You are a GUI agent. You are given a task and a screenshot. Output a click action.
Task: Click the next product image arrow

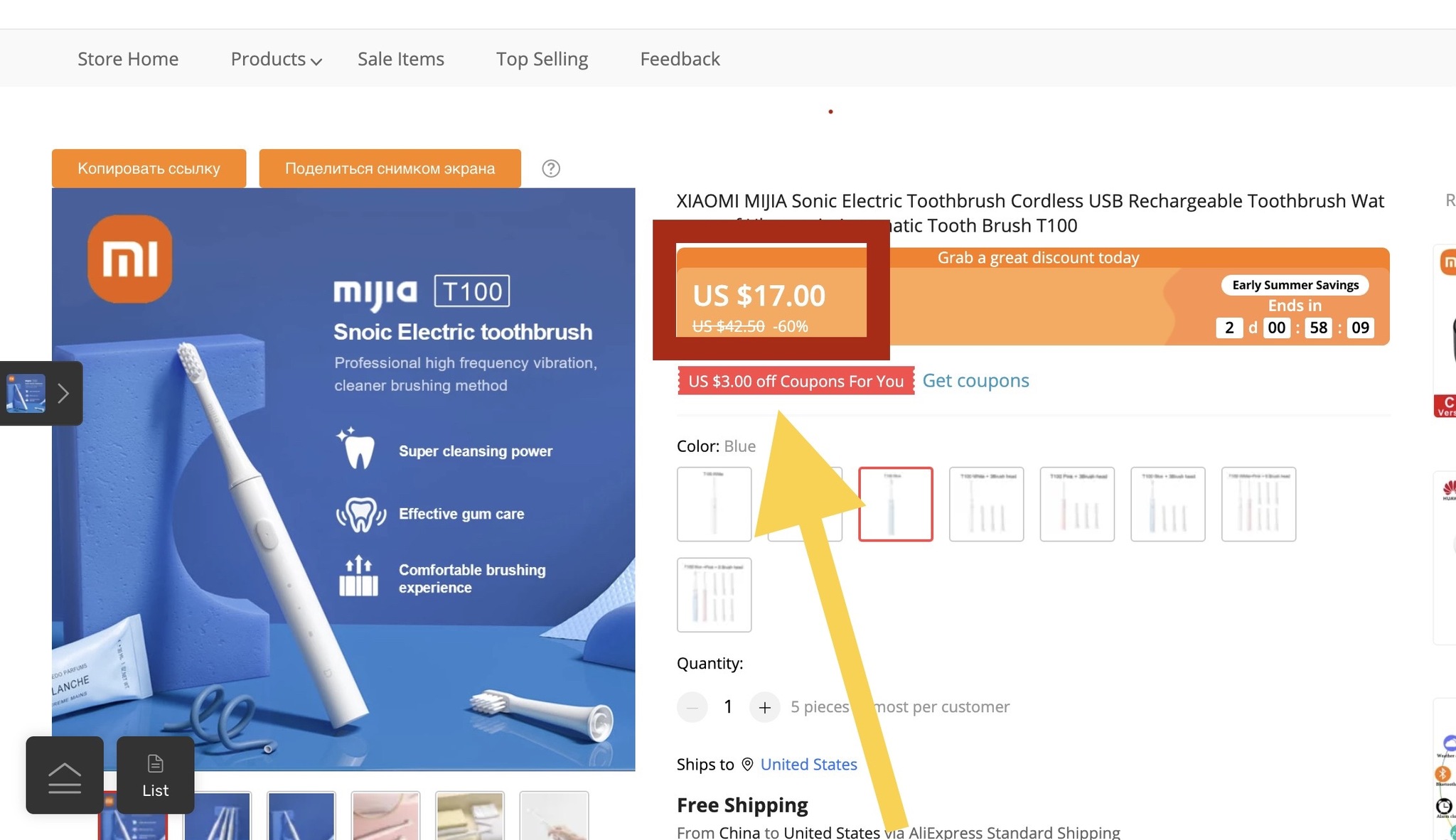(62, 392)
